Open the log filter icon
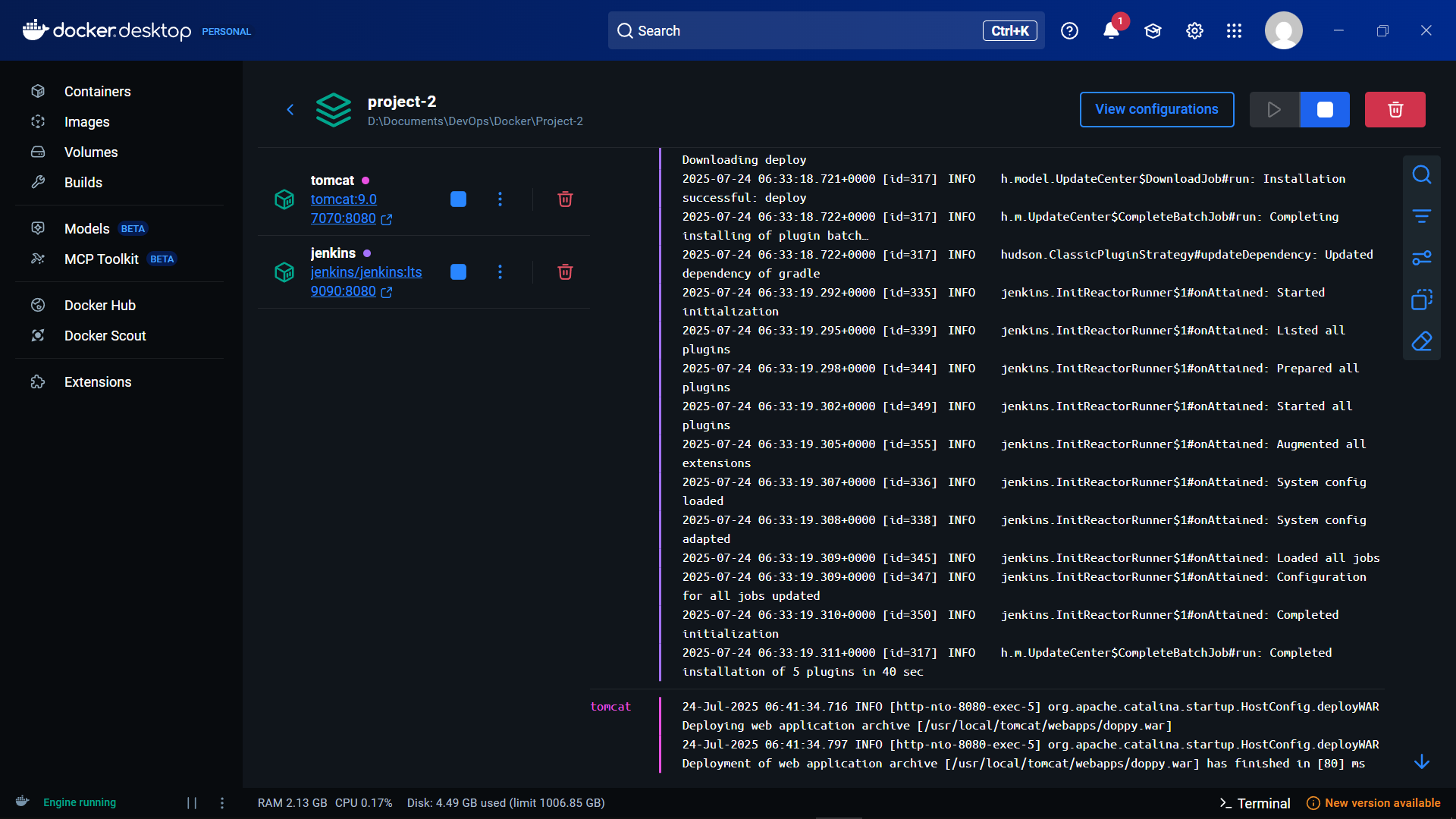This screenshot has width=1456, height=819. click(1422, 217)
